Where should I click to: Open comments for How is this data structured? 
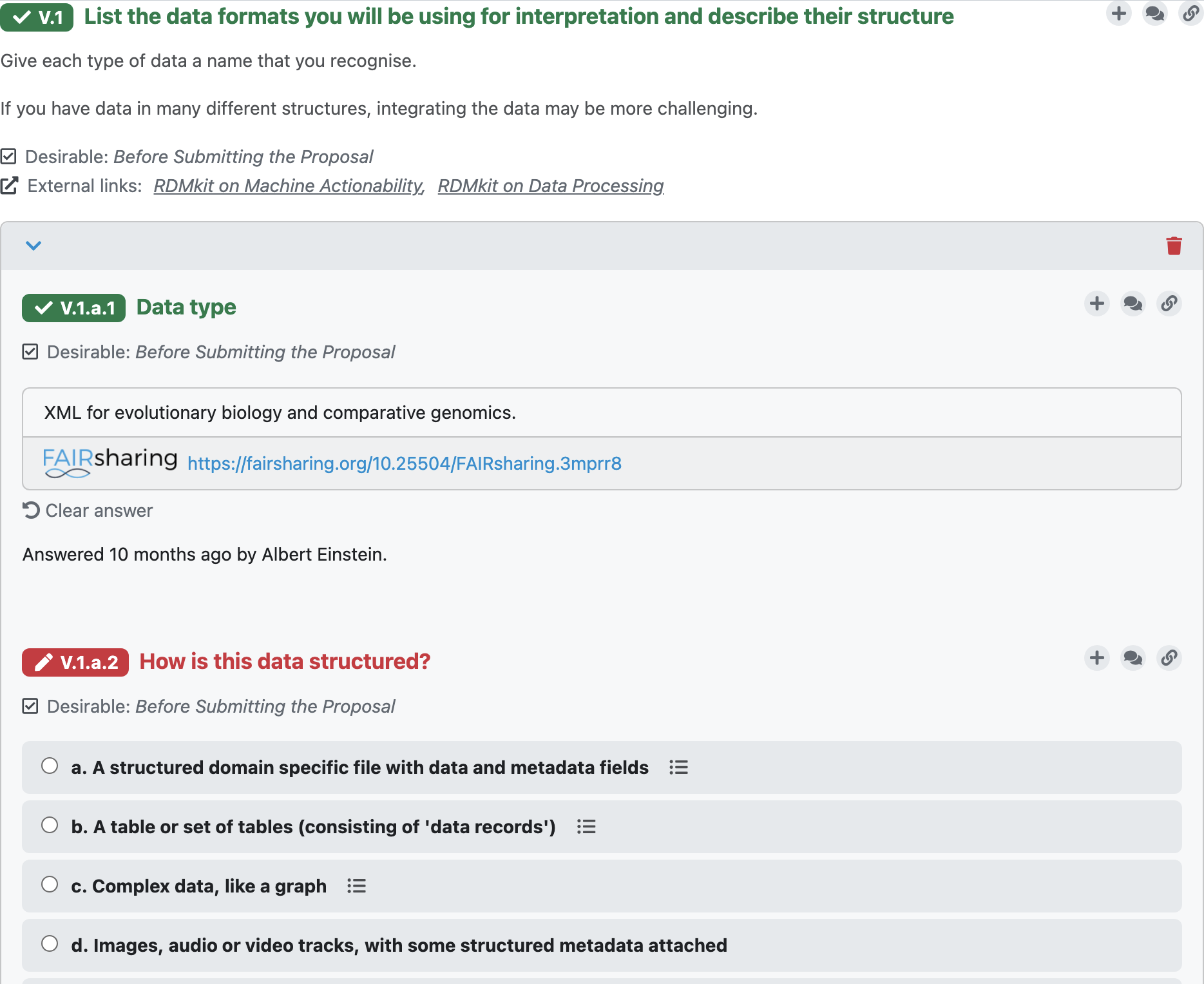pyautogui.click(x=1133, y=658)
